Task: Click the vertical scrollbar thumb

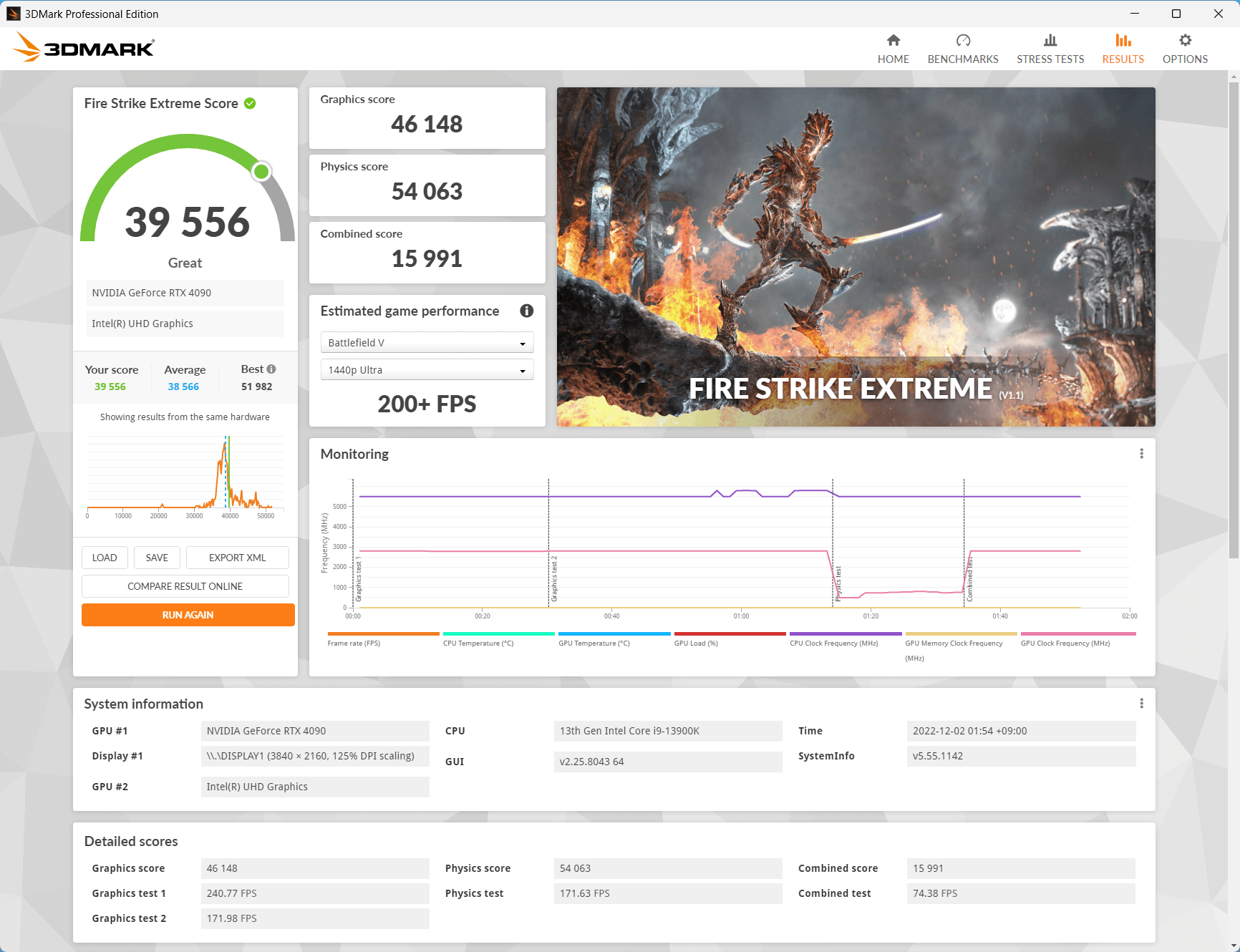Action: click(x=1234, y=320)
